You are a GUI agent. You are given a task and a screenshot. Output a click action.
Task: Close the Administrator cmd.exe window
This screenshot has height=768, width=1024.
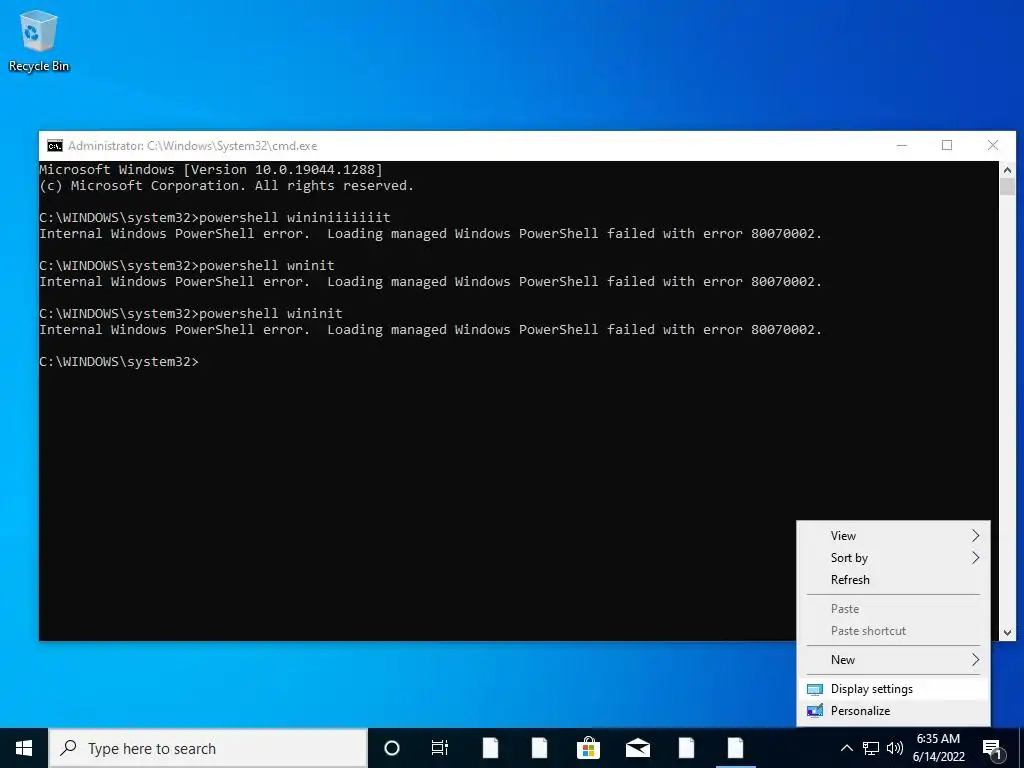pyautogui.click(x=993, y=145)
